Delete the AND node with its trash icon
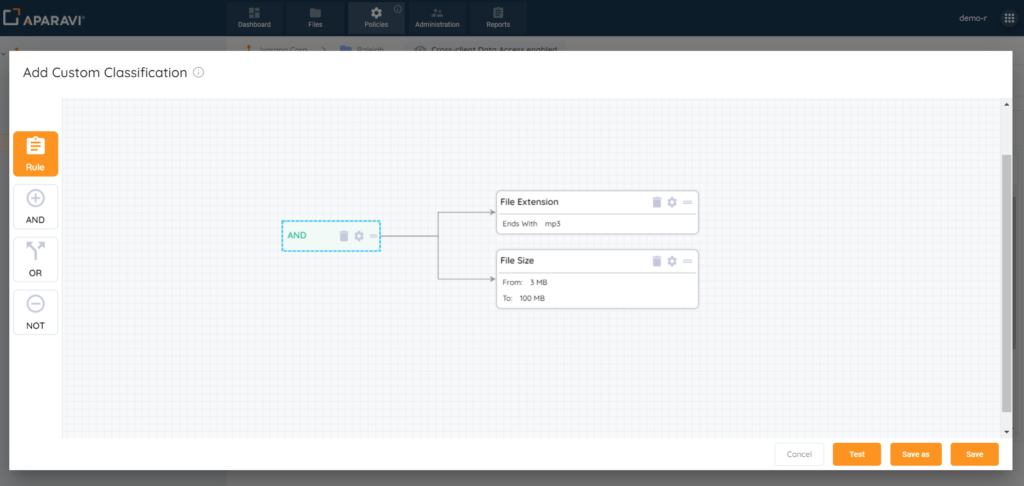The height and width of the screenshot is (486, 1024). 344,236
